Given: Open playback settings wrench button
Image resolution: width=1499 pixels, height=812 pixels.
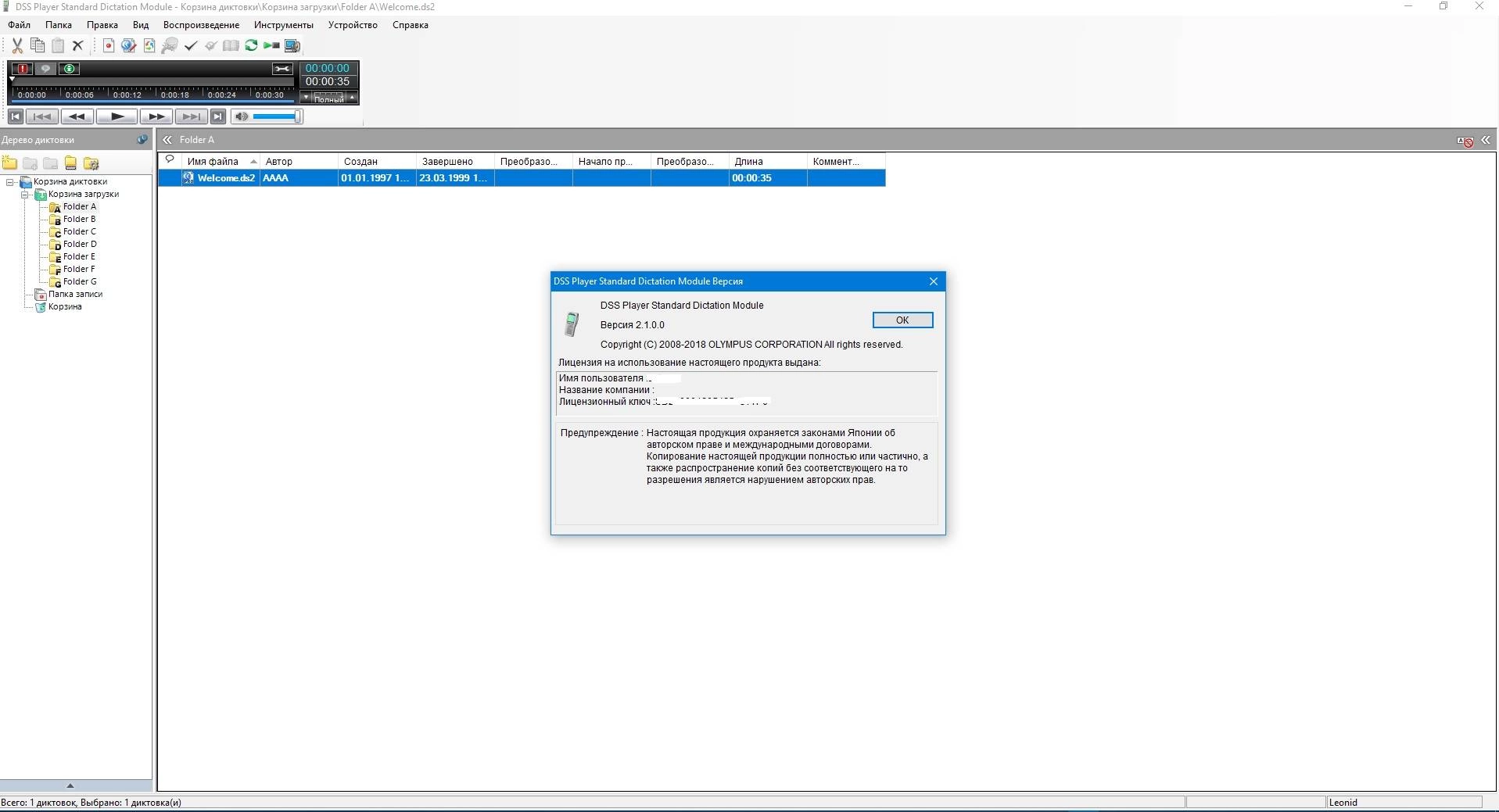Looking at the screenshot, I should [282, 69].
